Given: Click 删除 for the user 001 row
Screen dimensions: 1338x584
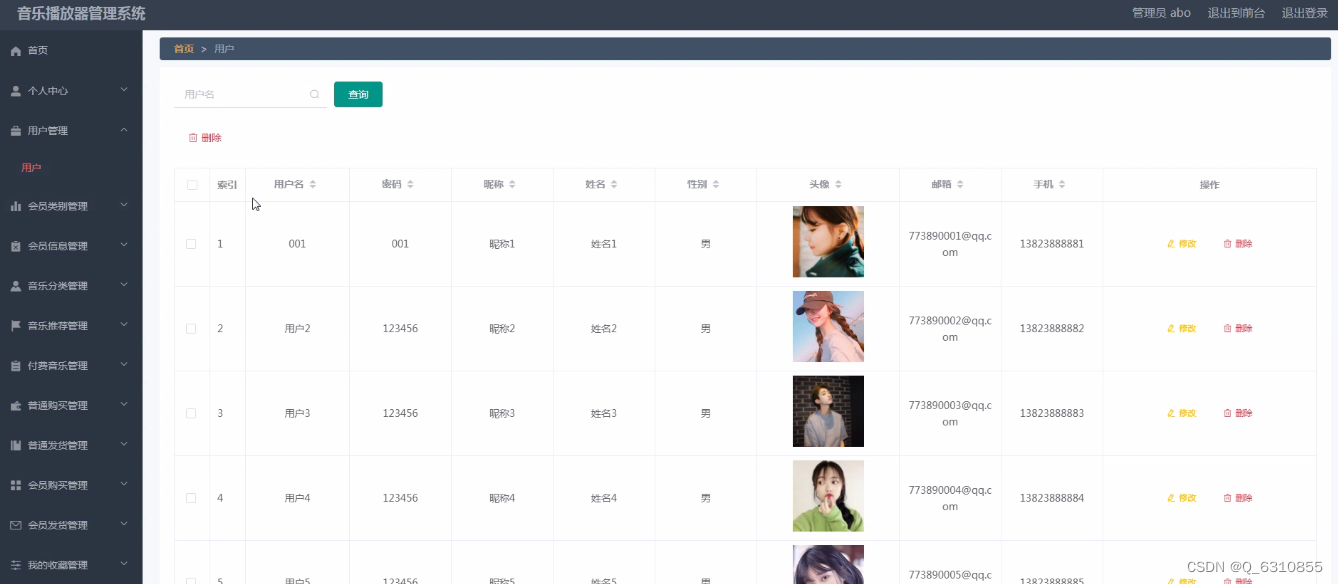Looking at the screenshot, I should 1238,244.
